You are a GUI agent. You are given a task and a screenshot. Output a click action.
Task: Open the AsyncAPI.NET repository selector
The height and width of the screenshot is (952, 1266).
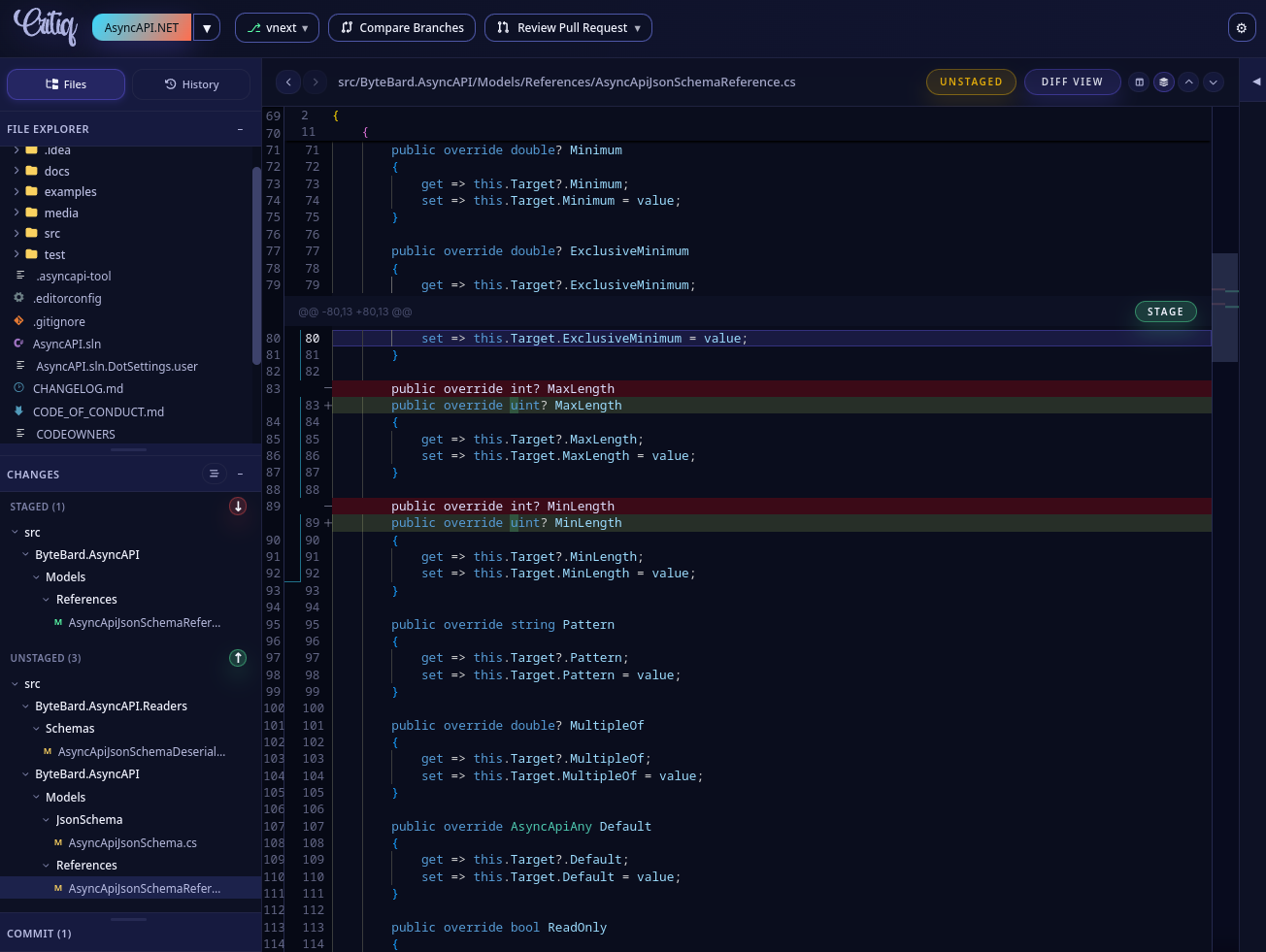click(142, 27)
